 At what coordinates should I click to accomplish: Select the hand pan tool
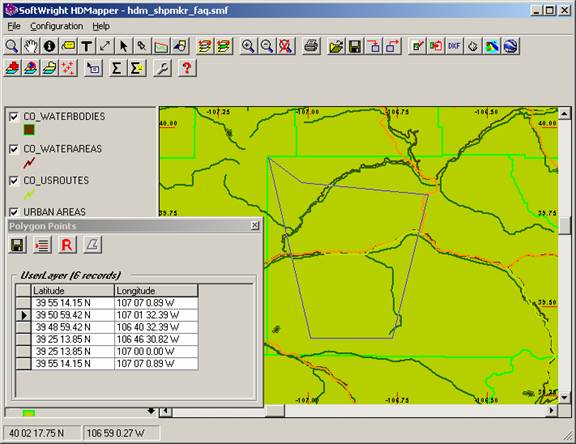tap(31, 46)
